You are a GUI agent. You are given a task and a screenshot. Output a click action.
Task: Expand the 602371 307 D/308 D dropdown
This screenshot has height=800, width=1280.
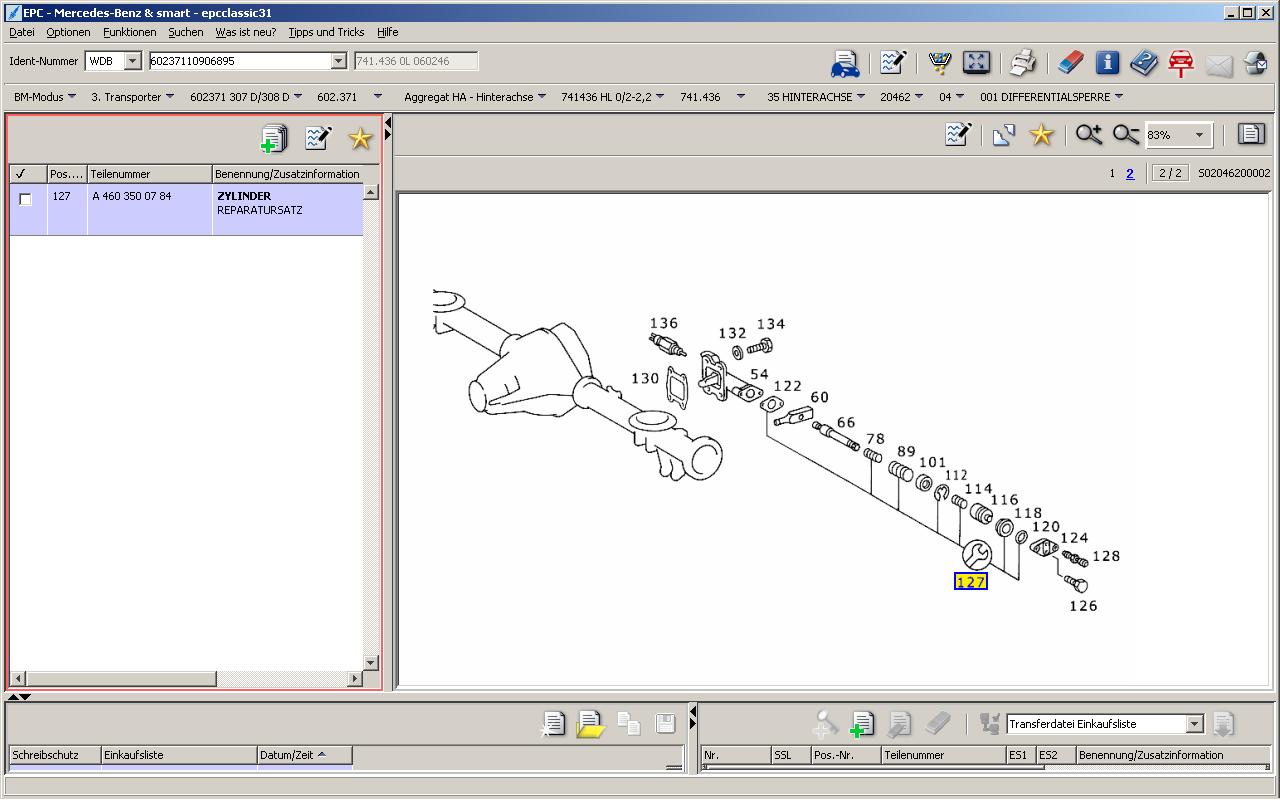246,97
